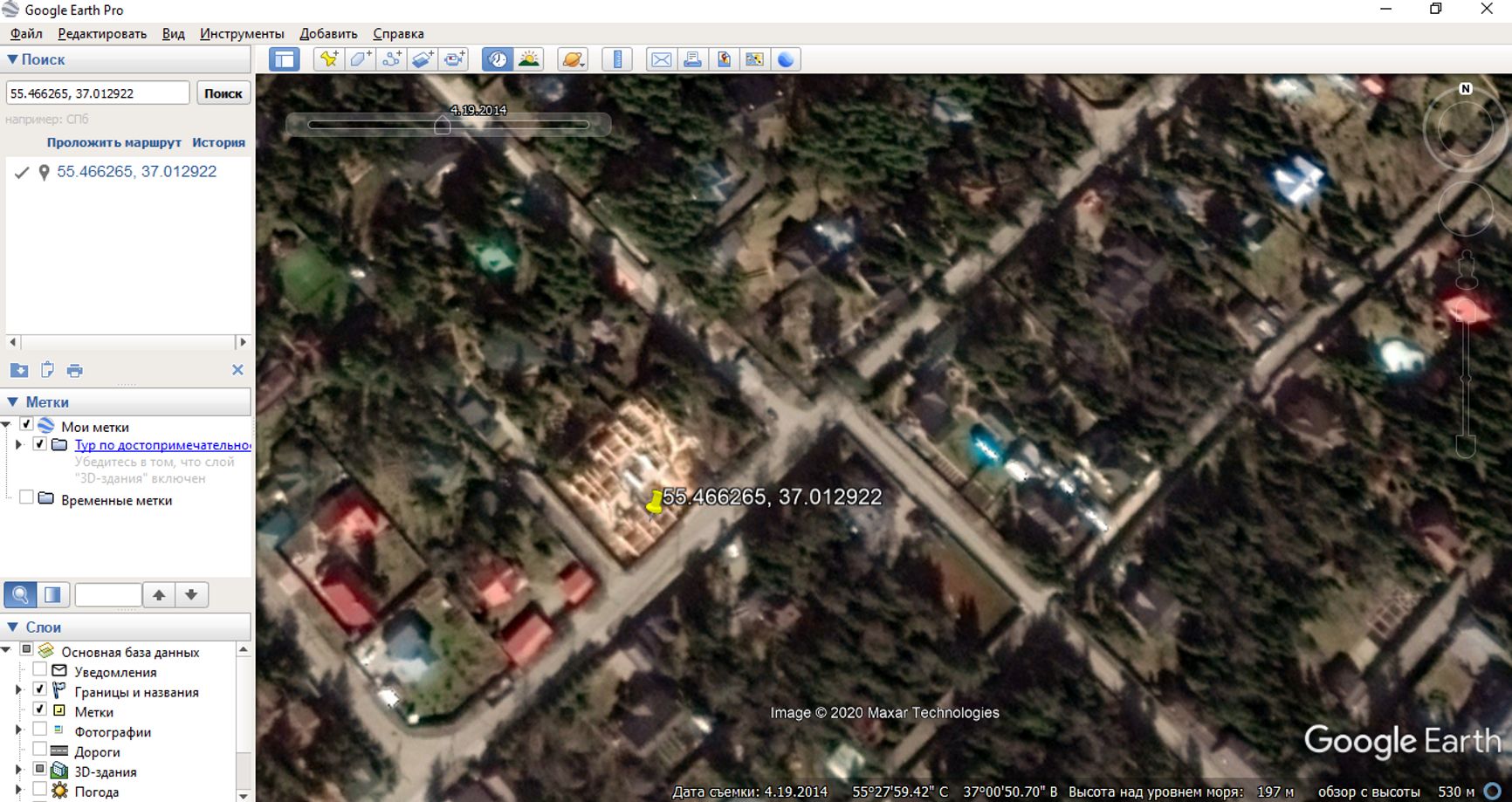Enable the Фотографии layer checkbox

coord(39,730)
